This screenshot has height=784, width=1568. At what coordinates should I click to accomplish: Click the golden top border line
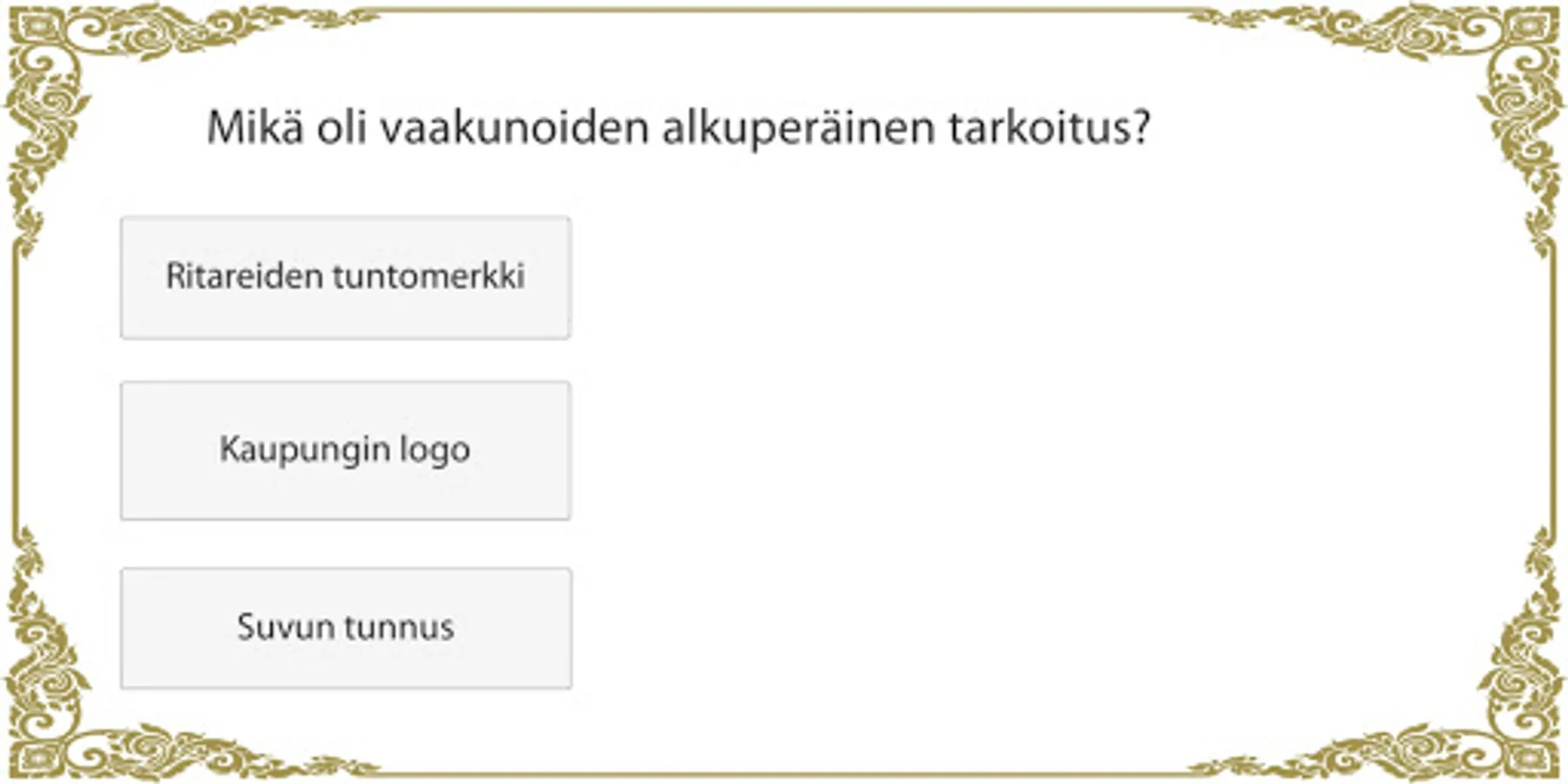point(784,11)
